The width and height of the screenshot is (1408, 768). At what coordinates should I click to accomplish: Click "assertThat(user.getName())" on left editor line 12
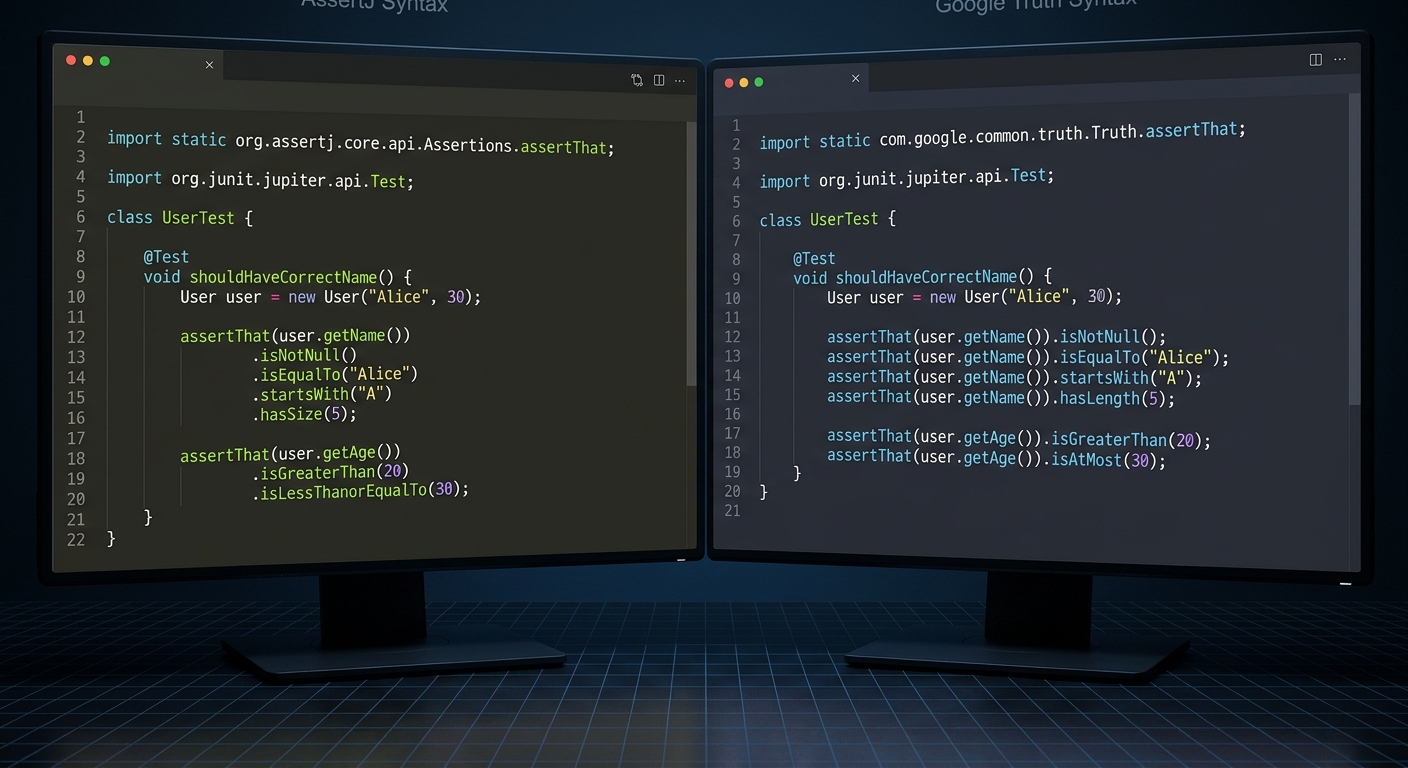(x=295, y=336)
